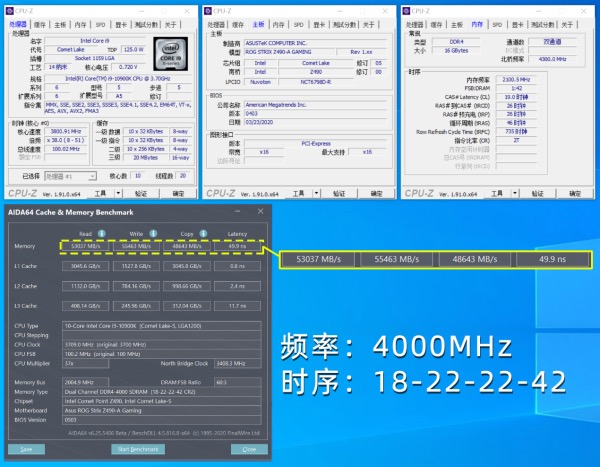Click the 16 GBytes memory size field

point(456,50)
